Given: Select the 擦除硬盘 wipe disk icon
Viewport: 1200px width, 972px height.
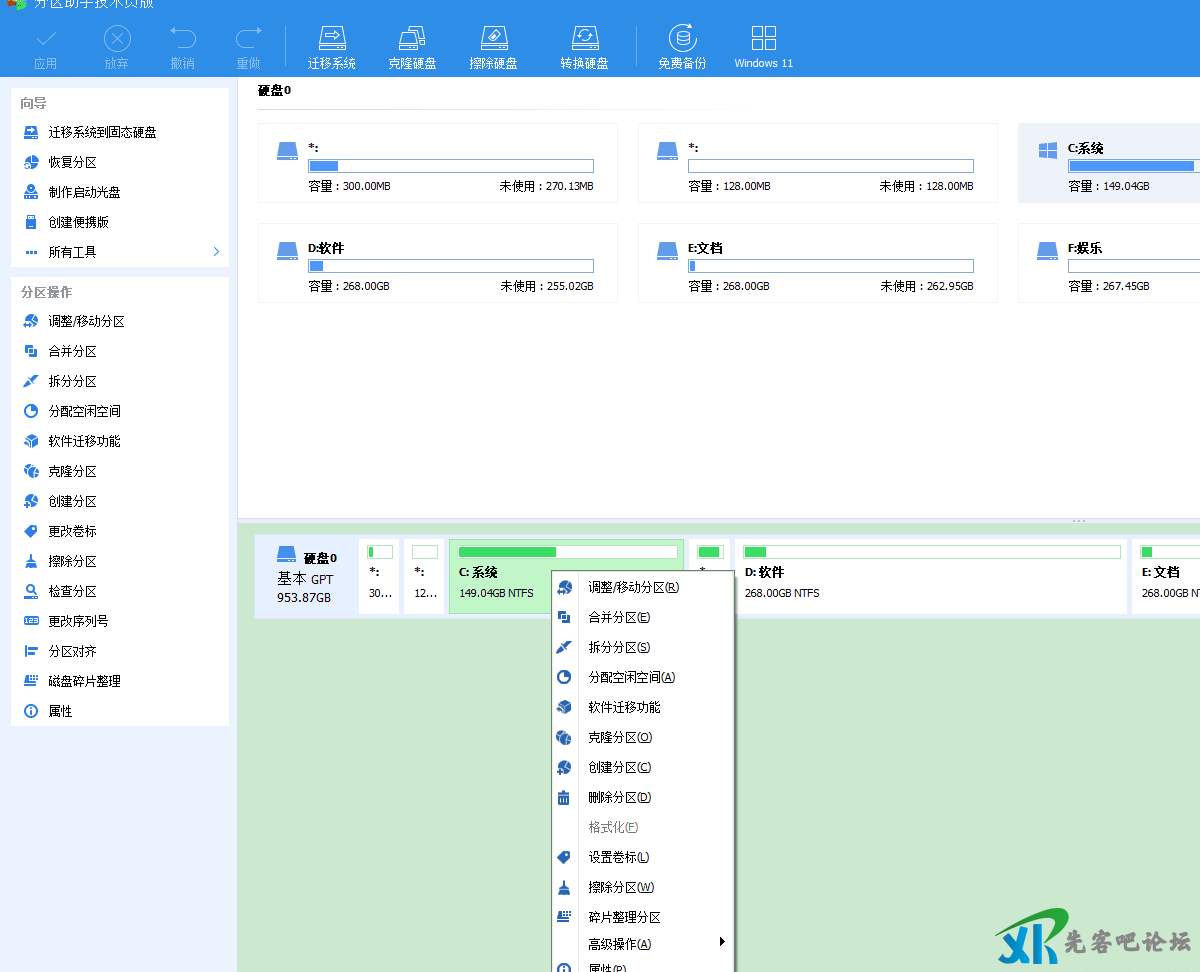Looking at the screenshot, I should [x=493, y=39].
